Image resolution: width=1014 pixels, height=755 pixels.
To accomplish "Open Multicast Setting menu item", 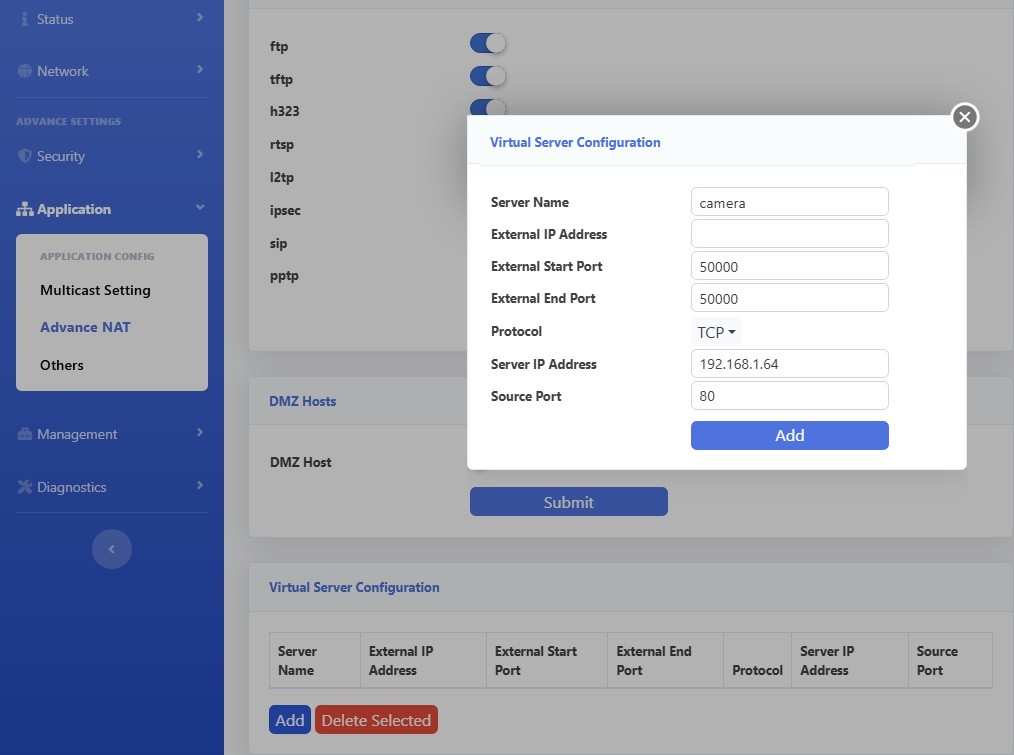I will 95,290.
